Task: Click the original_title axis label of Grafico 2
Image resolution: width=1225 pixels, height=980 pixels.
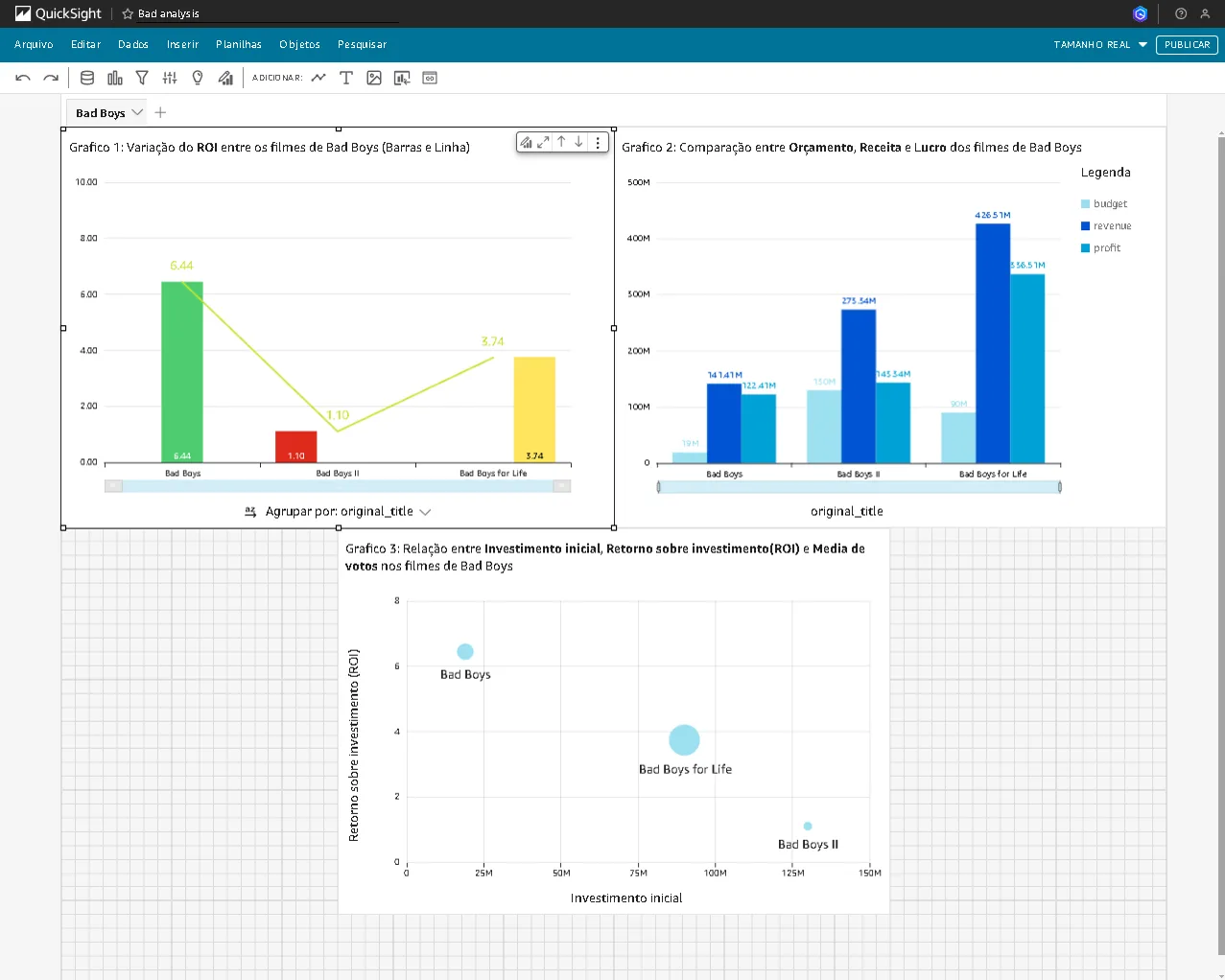Action: tap(847, 511)
